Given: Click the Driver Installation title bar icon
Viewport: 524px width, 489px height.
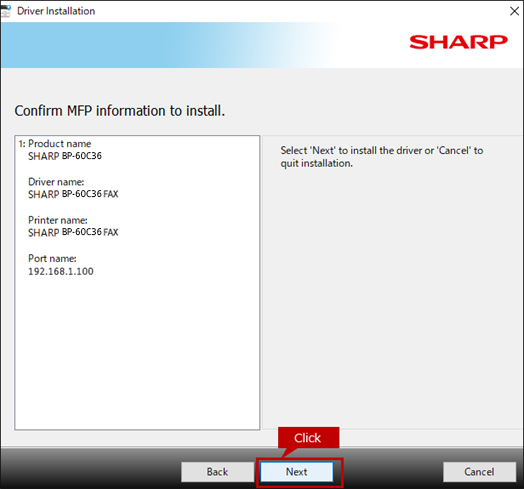Looking at the screenshot, I should pyautogui.click(x=5, y=11).
